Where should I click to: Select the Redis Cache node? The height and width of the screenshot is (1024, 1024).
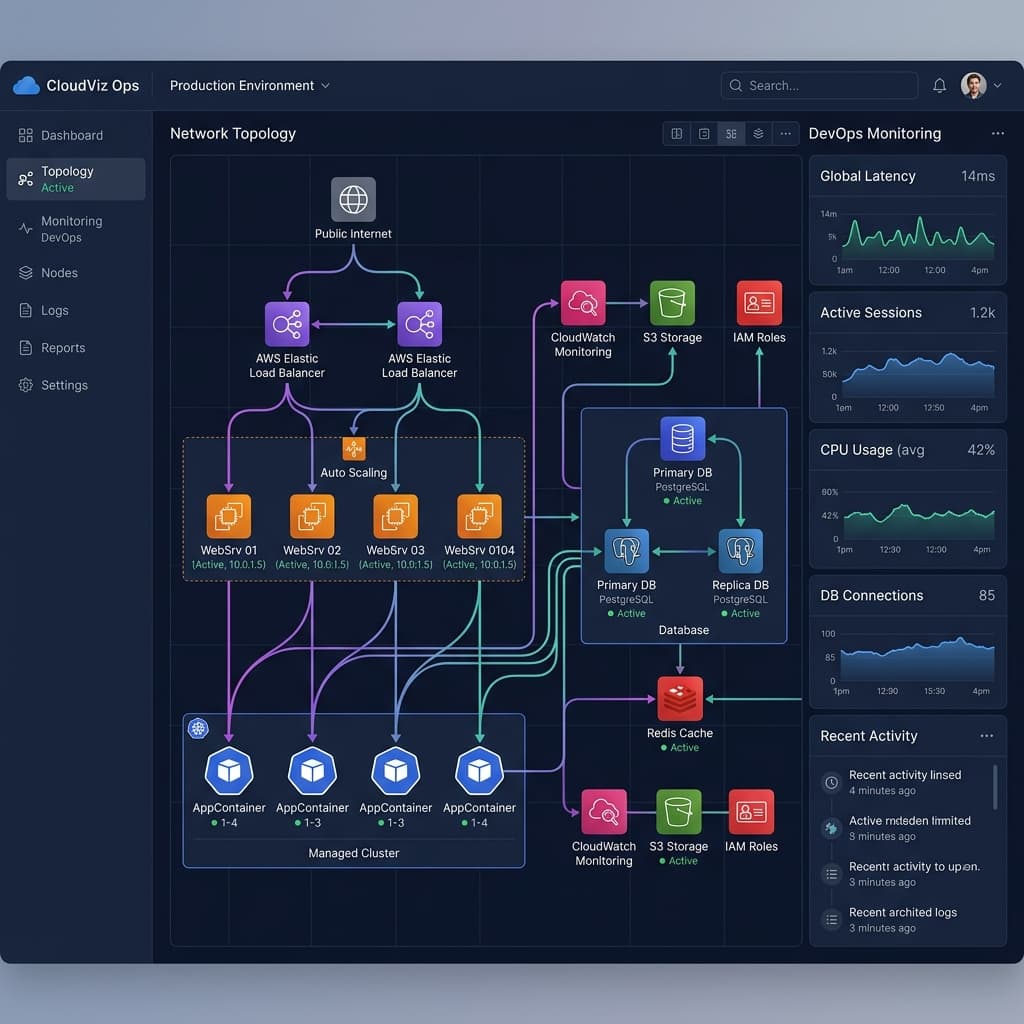(x=680, y=699)
